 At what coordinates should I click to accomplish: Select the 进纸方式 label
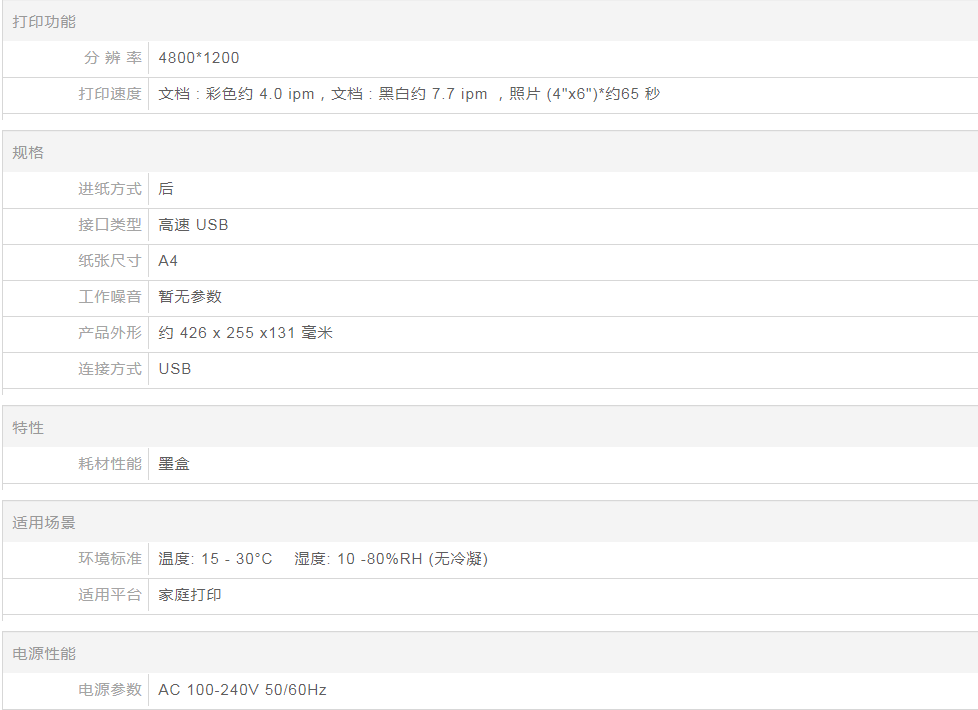[x=110, y=189]
